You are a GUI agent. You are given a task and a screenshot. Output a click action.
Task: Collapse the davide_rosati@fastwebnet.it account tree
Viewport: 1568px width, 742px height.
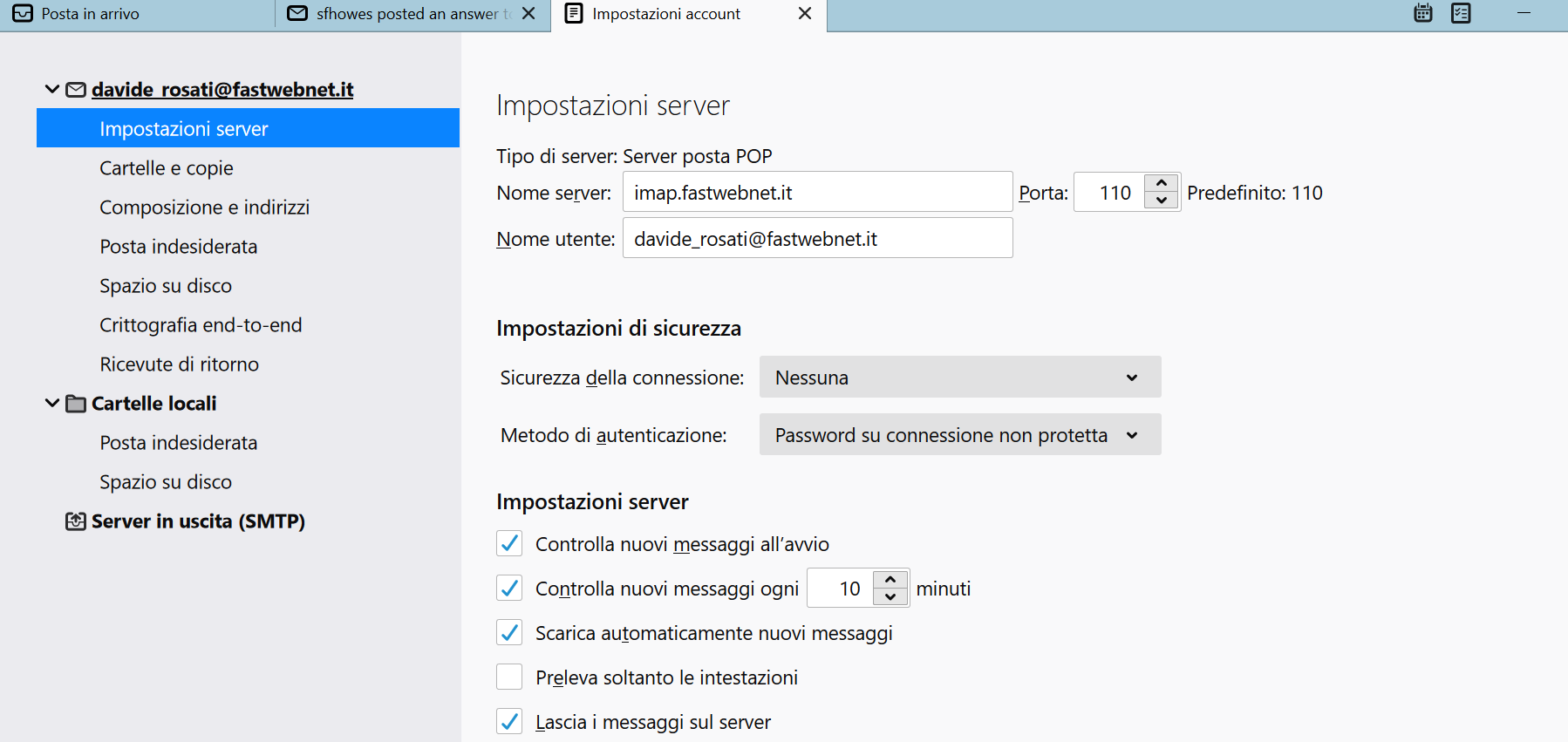(52, 89)
